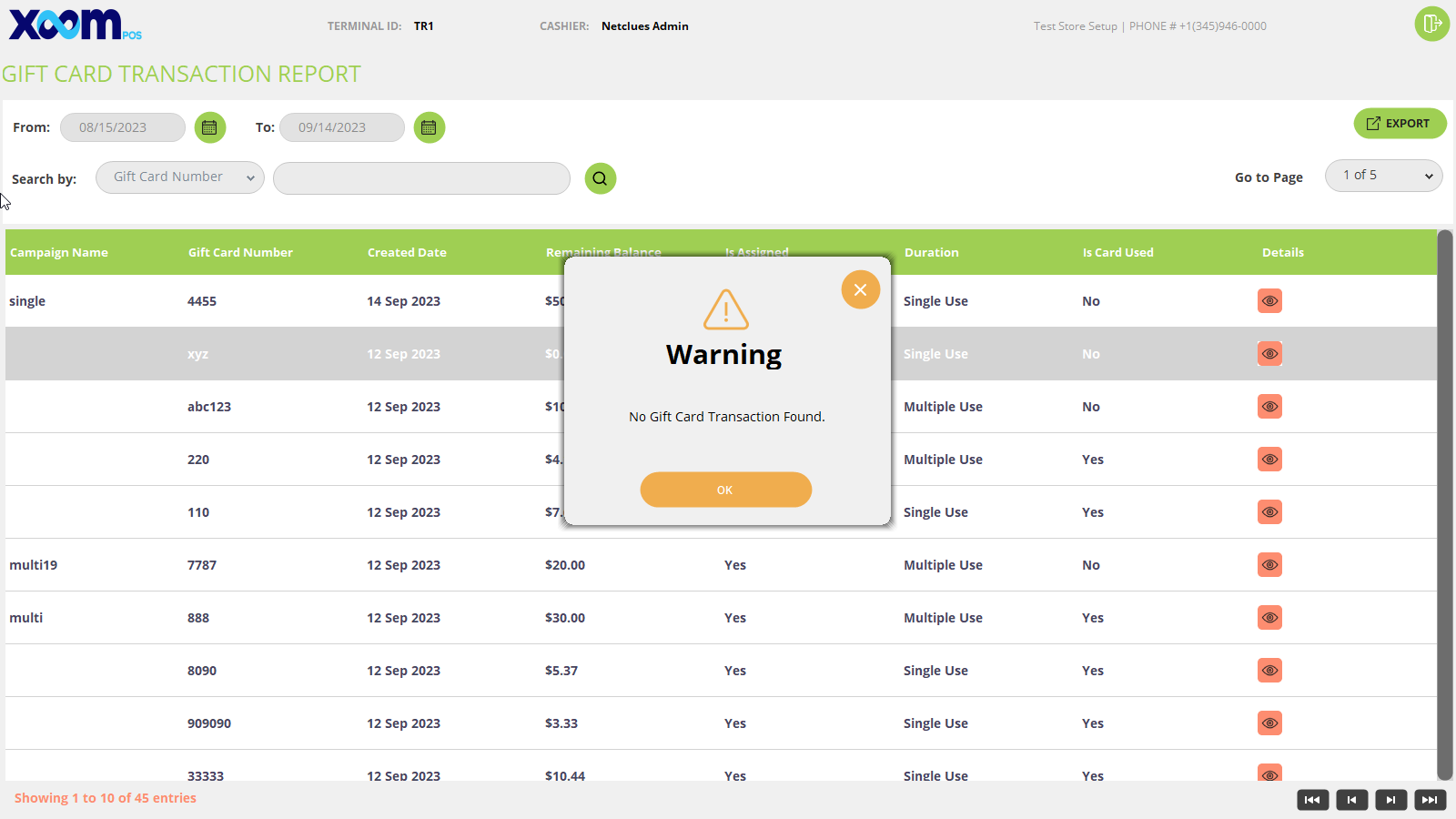This screenshot has height=819, width=1456.
Task: Click the vertical table scrollbar
Action: tap(1444, 505)
